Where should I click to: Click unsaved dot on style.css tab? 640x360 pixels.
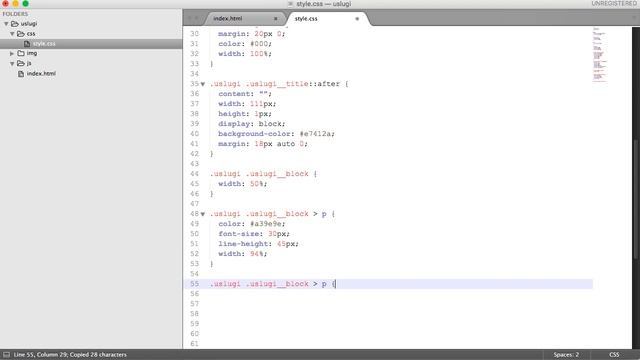point(357,19)
